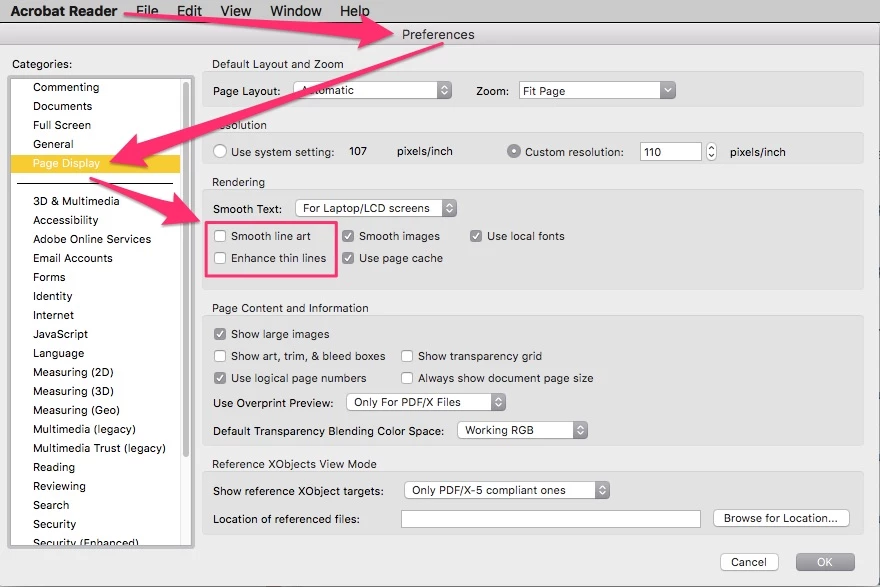Uncheck the Use page cache checkbox
The height and width of the screenshot is (587, 880).
(x=348, y=258)
